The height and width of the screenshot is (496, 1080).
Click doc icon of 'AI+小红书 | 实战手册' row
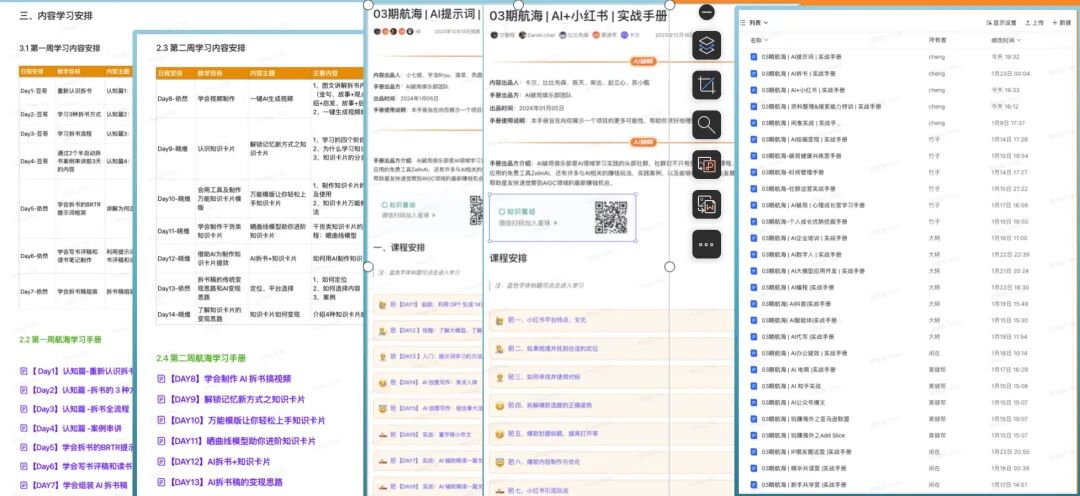pyautogui.click(x=754, y=90)
